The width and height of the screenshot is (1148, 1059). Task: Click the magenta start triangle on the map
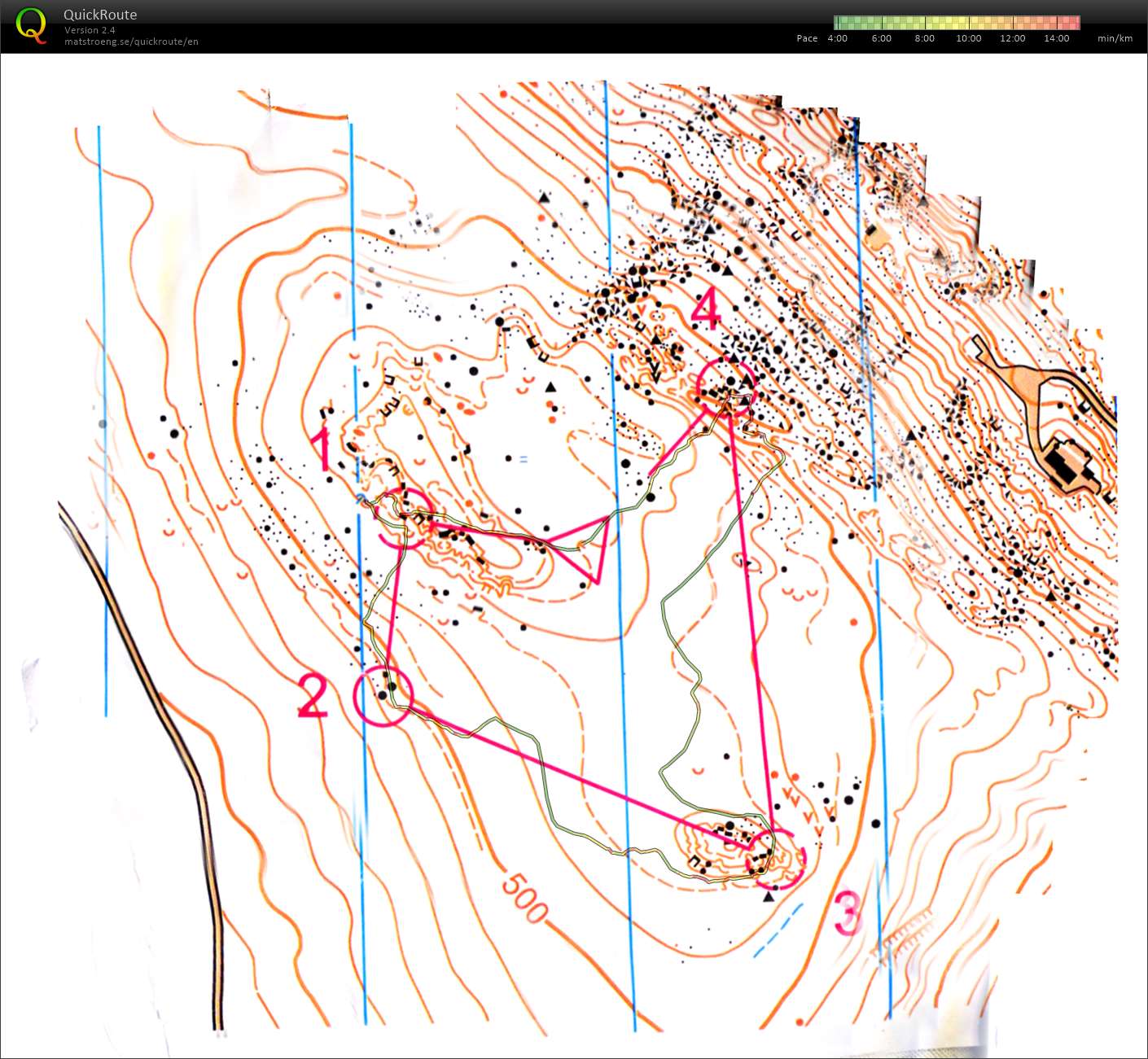click(x=583, y=549)
